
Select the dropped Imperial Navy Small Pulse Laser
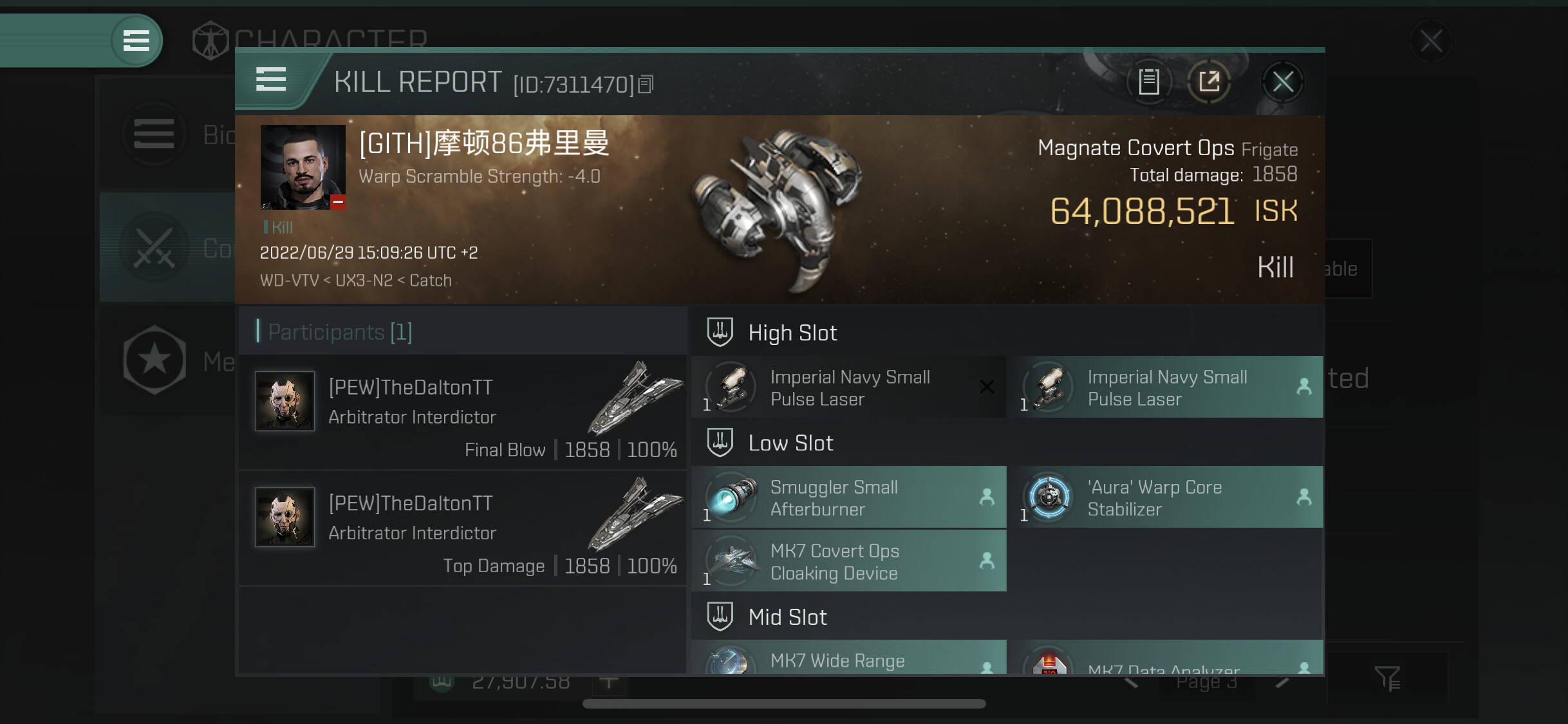(1166, 387)
